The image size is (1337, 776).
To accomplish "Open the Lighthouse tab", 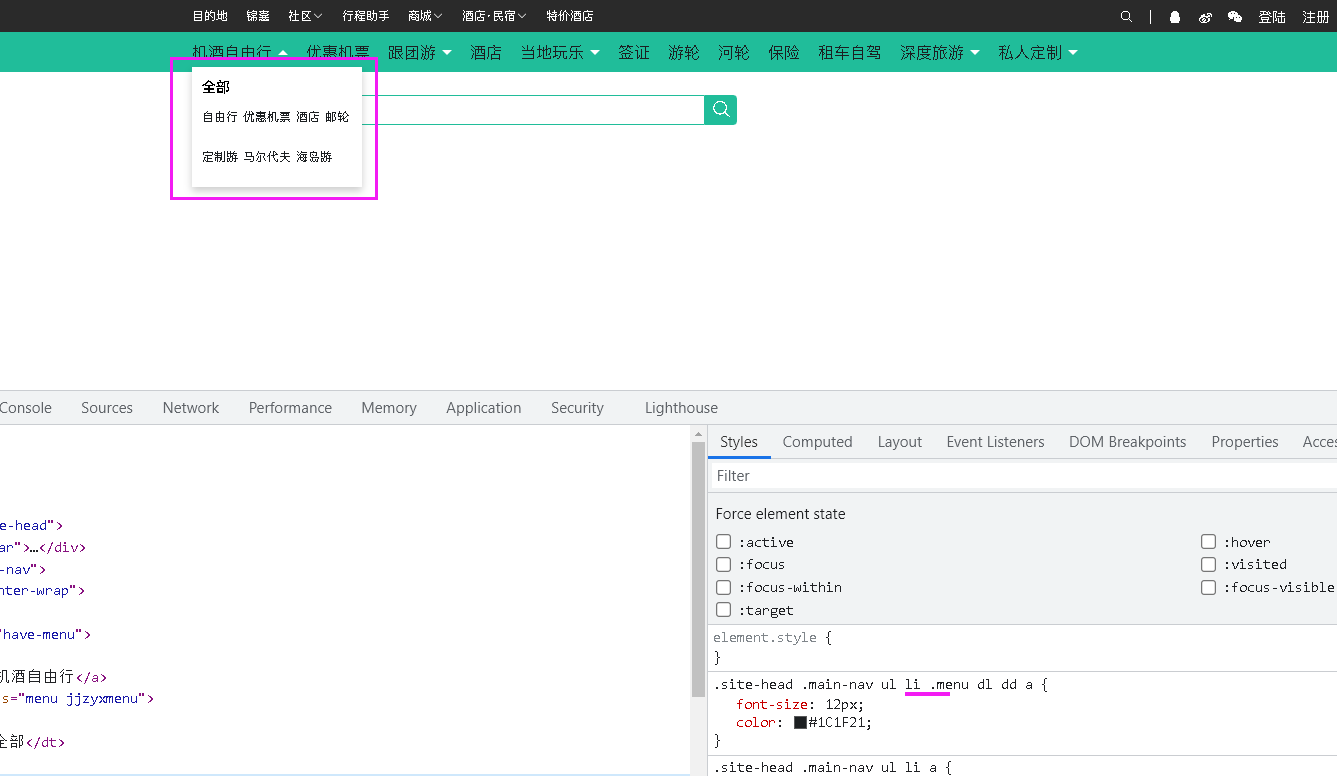I will coord(681,408).
